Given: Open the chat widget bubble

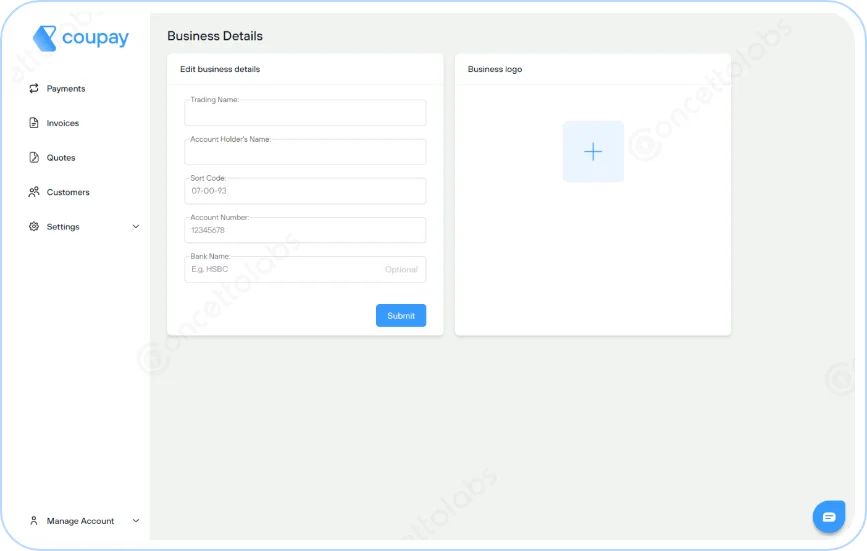Looking at the screenshot, I should pyautogui.click(x=828, y=517).
